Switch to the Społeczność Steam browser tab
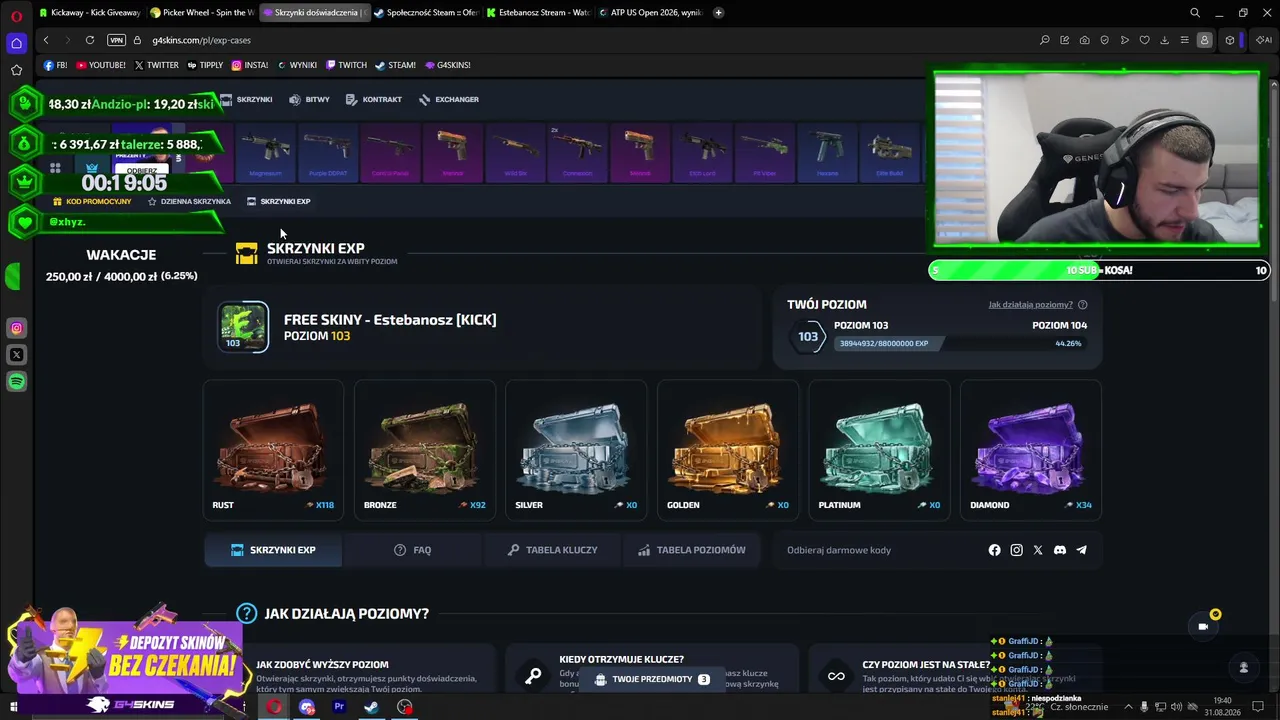Viewport: 1280px width, 720px height. coord(426,12)
